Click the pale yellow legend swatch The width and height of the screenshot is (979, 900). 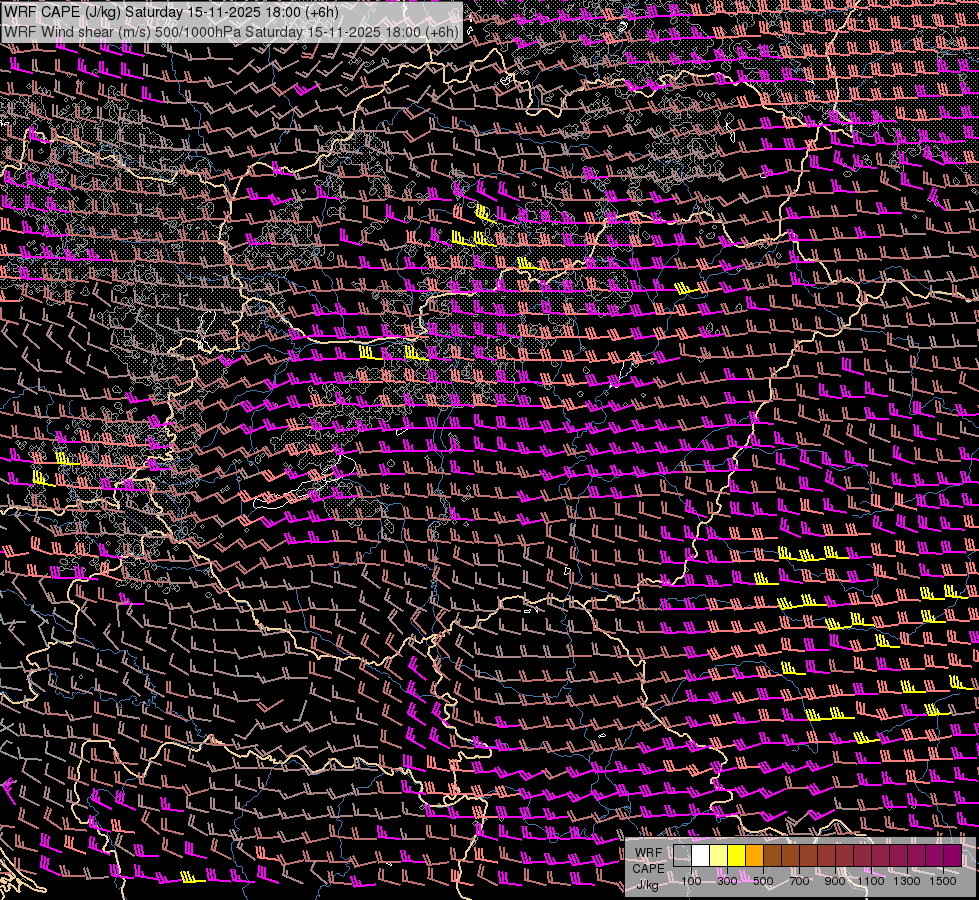pyautogui.click(x=718, y=856)
